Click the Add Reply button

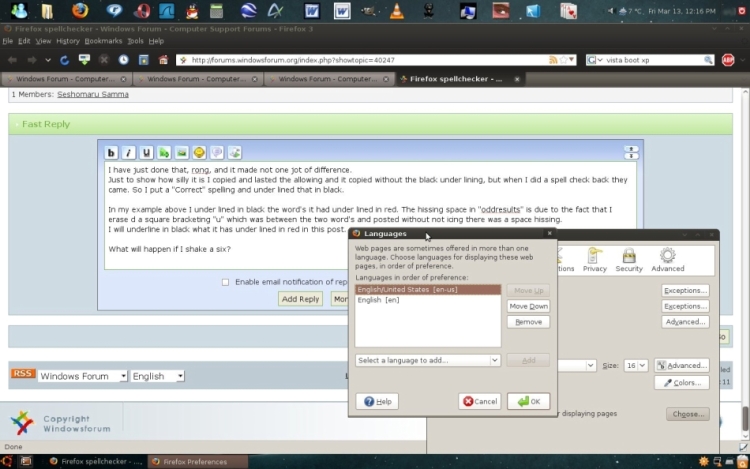point(300,299)
